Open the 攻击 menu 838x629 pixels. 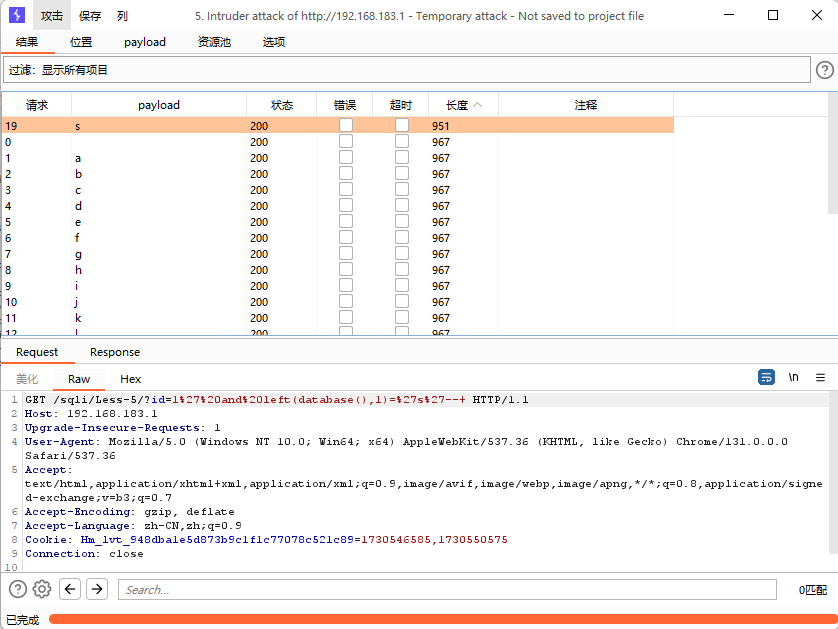(52, 16)
